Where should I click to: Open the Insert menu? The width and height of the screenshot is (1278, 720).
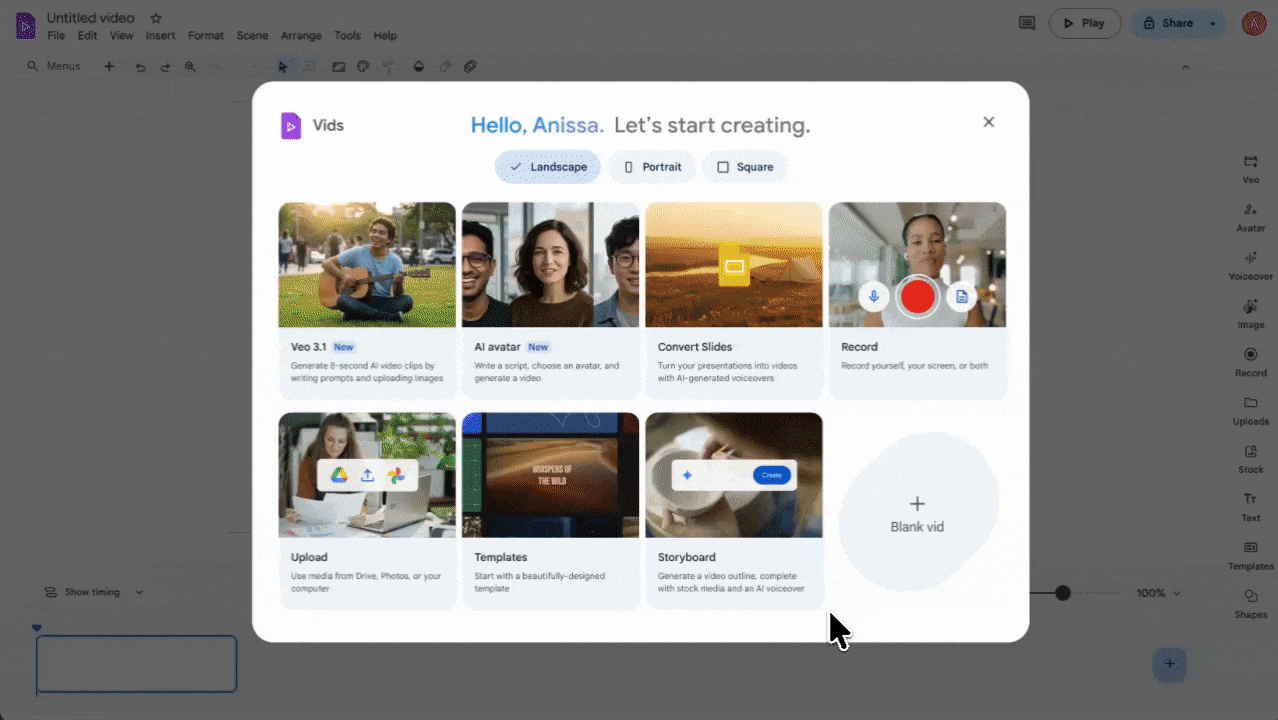coord(160,35)
